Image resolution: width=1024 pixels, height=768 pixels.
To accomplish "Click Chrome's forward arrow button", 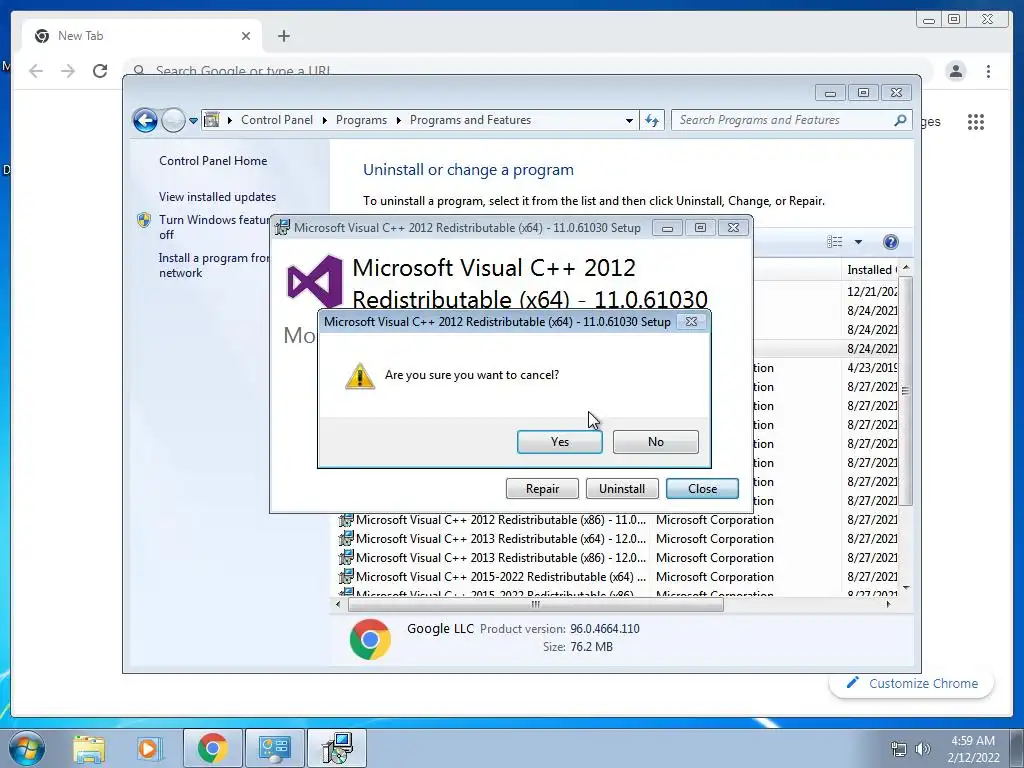I will click(68, 71).
